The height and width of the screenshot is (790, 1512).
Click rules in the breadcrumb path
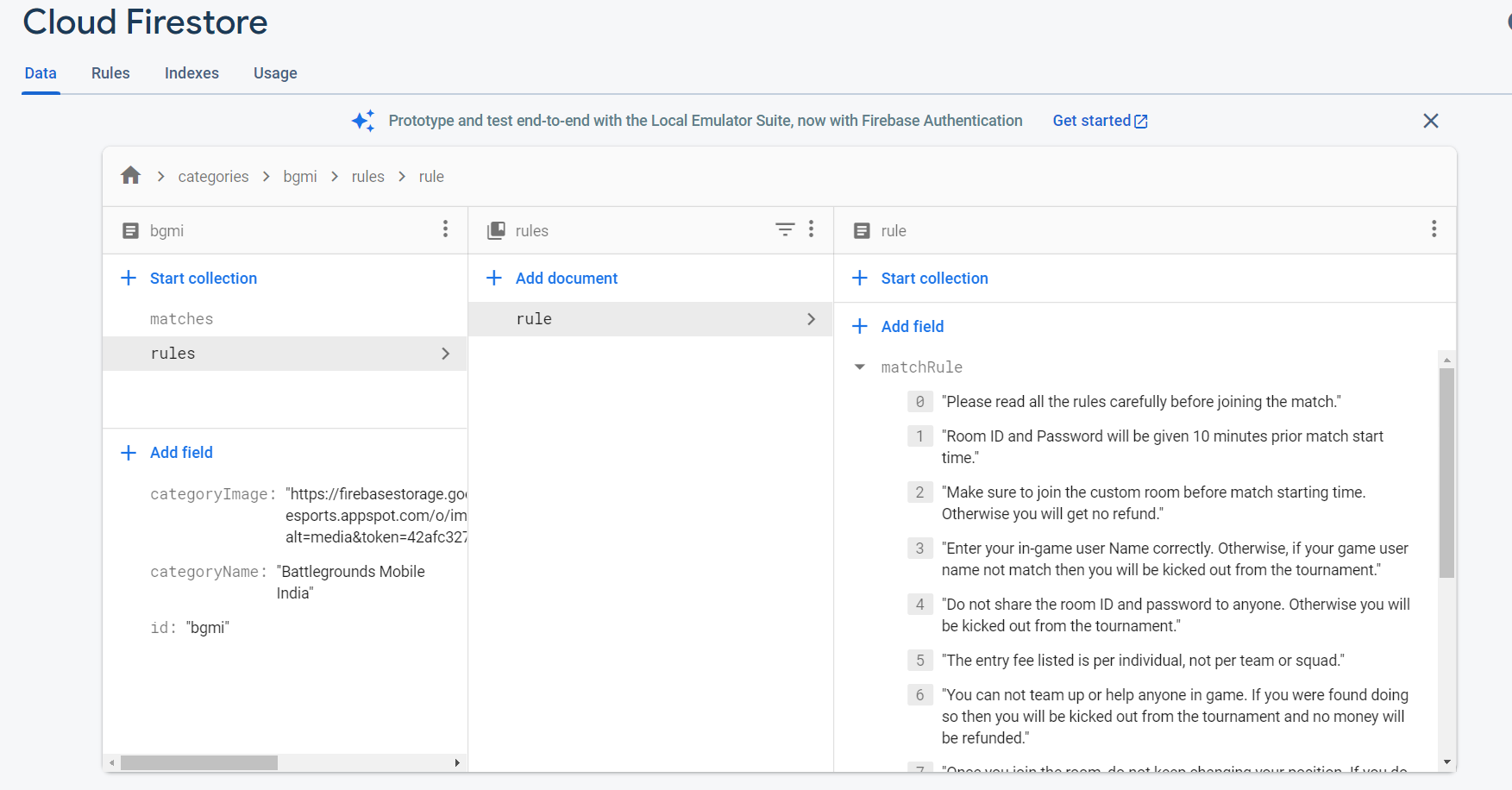point(368,177)
